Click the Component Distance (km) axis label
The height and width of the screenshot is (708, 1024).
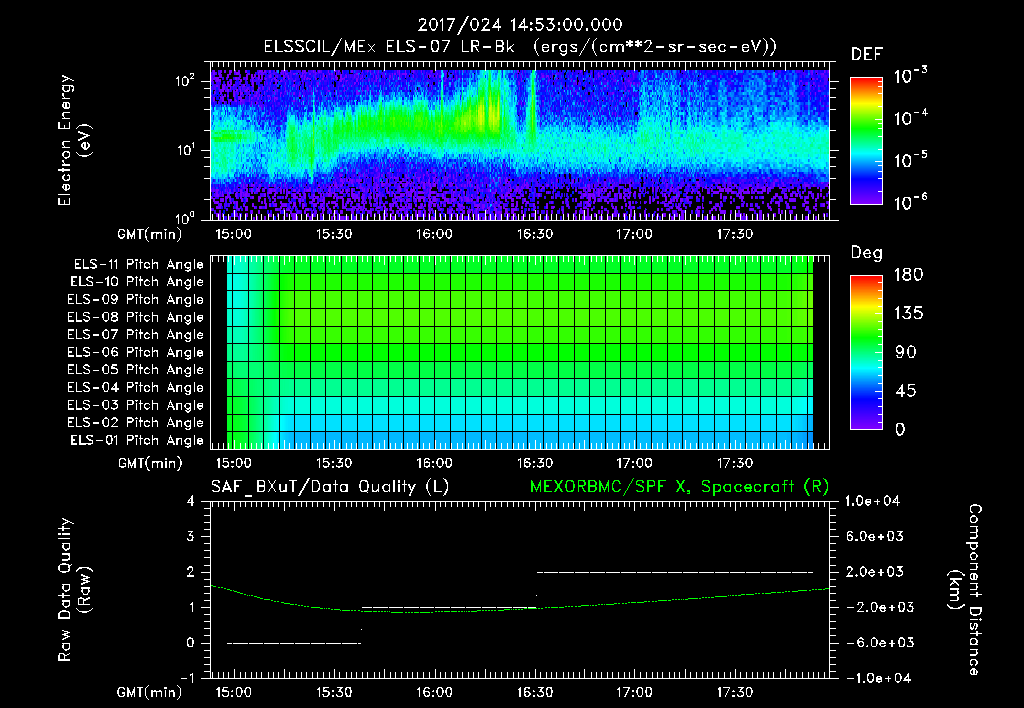pos(965,590)
